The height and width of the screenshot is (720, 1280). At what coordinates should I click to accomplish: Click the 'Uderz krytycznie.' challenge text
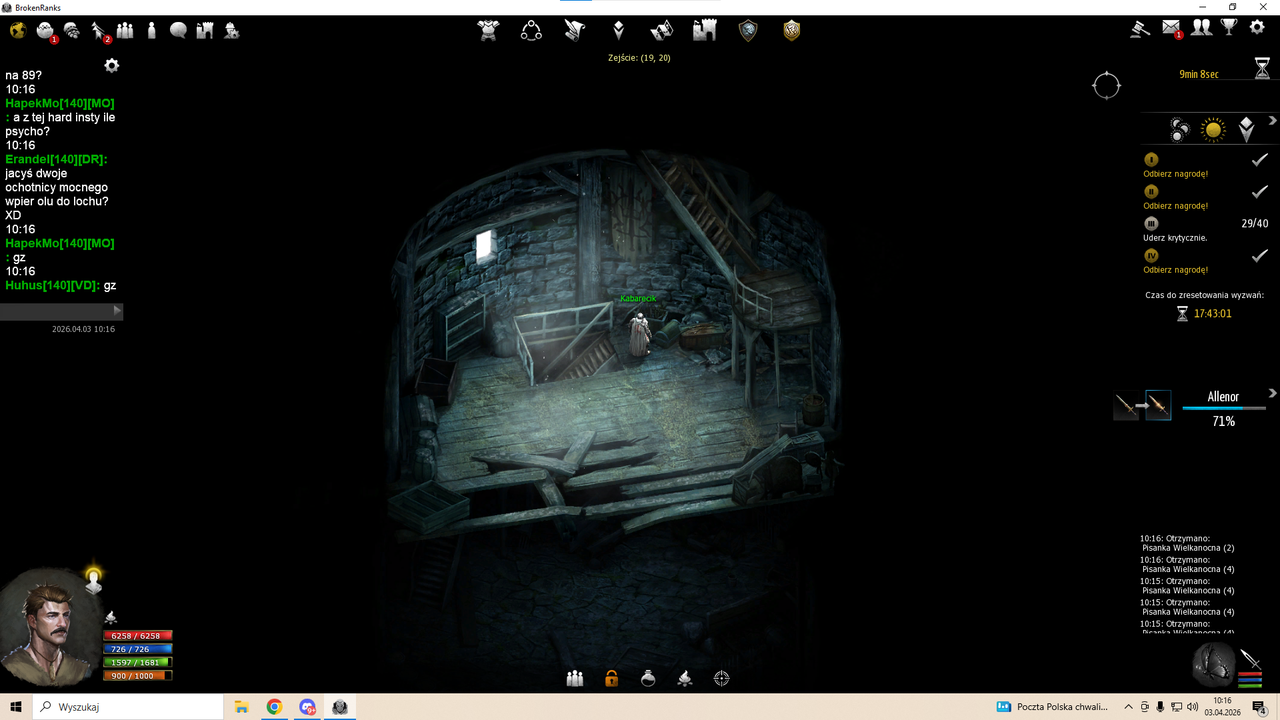[1175, 238]
